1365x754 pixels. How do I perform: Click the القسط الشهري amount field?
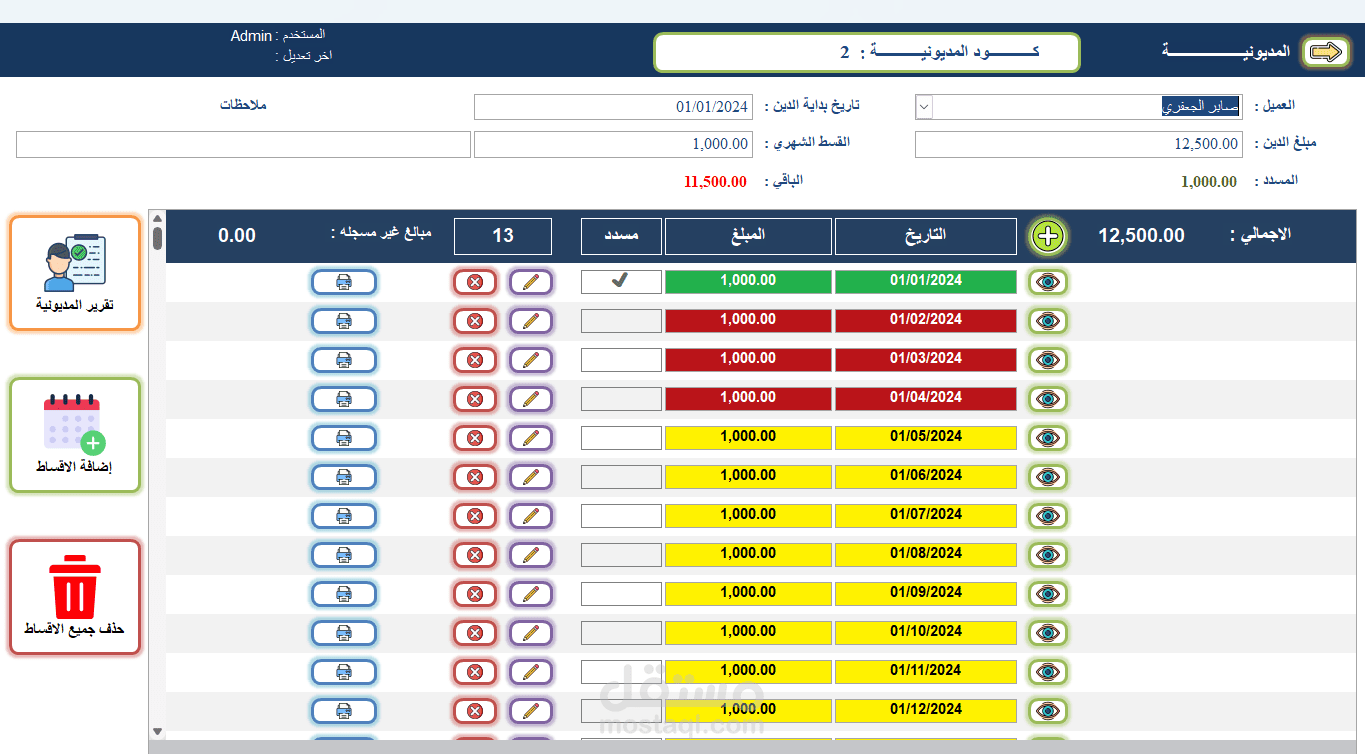[613, 143]
